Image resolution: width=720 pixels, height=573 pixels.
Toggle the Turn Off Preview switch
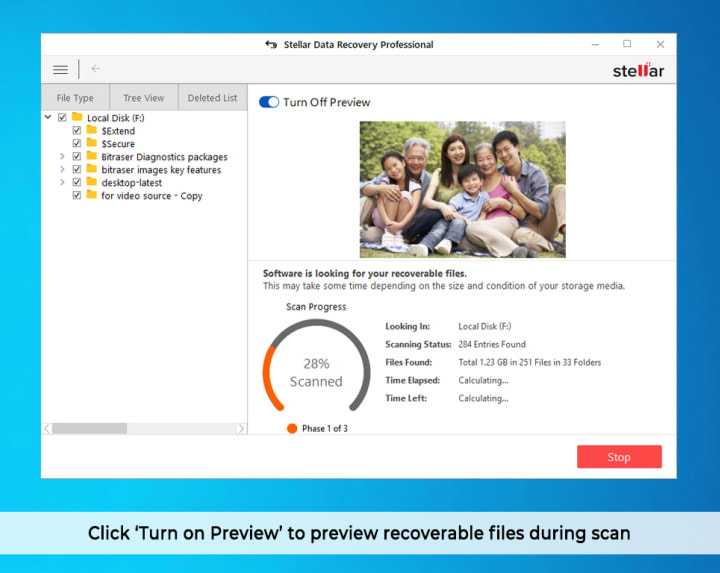[x=268, y=102]
